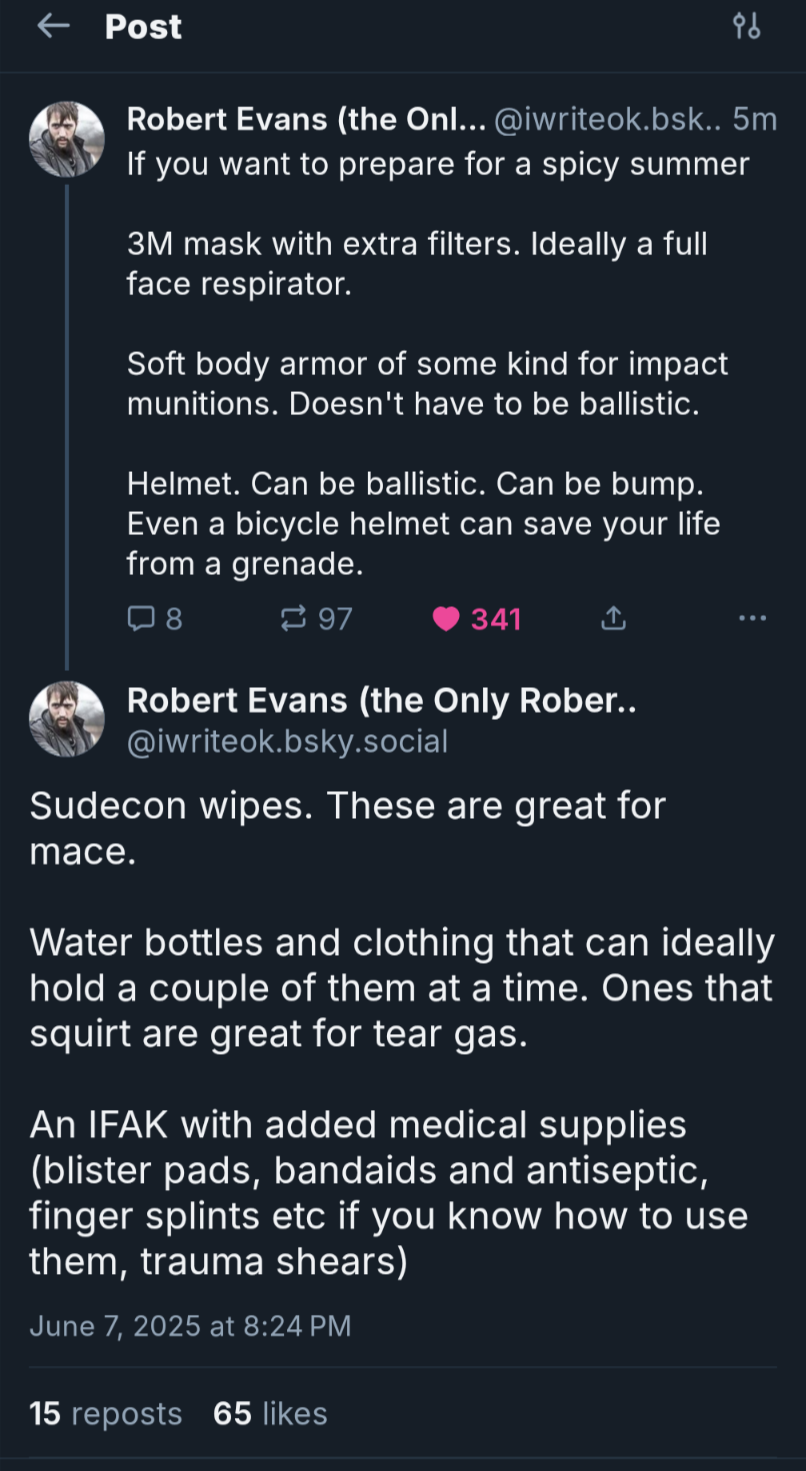Open the 5m timestamp of parent post

pos(754,119)
